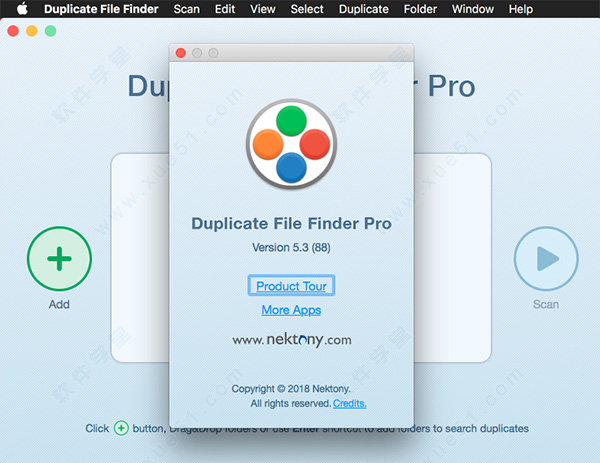Open the View menu
Image resolution: width=600 pixels, height=463 pixels.
click(262, 9)
